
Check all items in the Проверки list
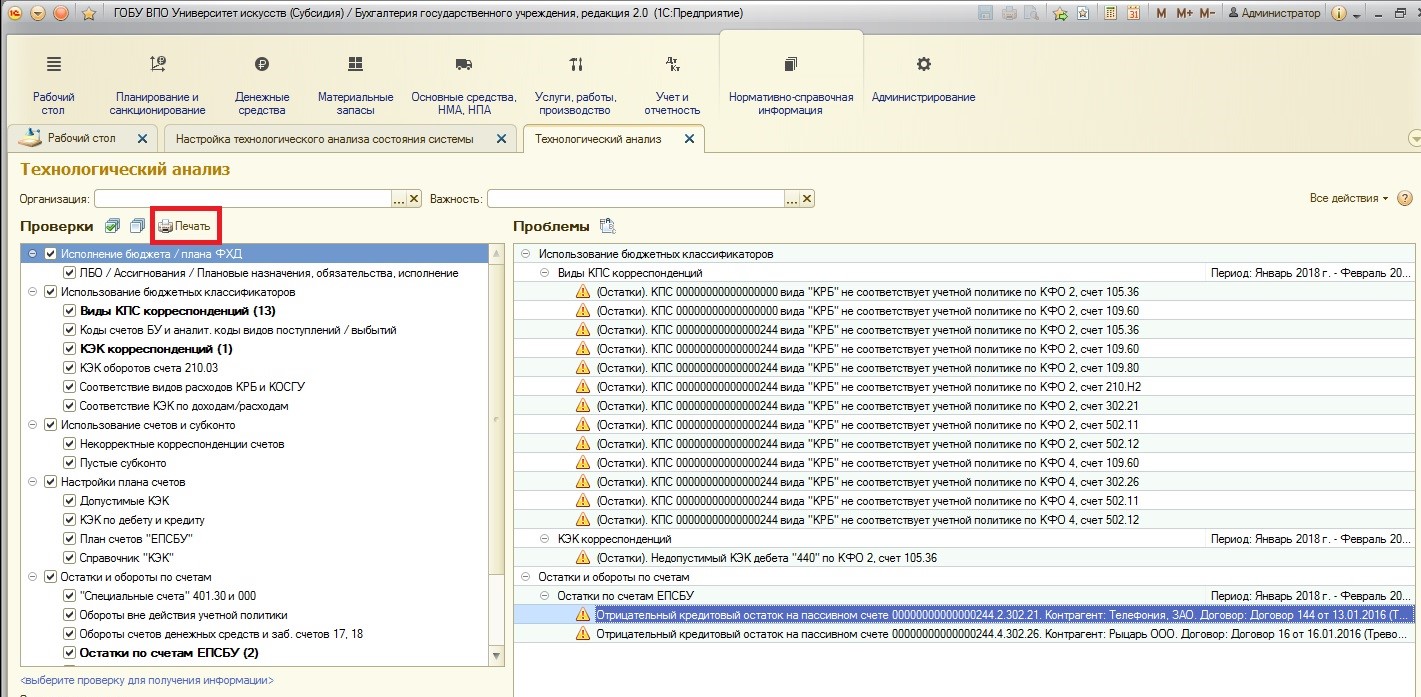click(x=112, y=226)
